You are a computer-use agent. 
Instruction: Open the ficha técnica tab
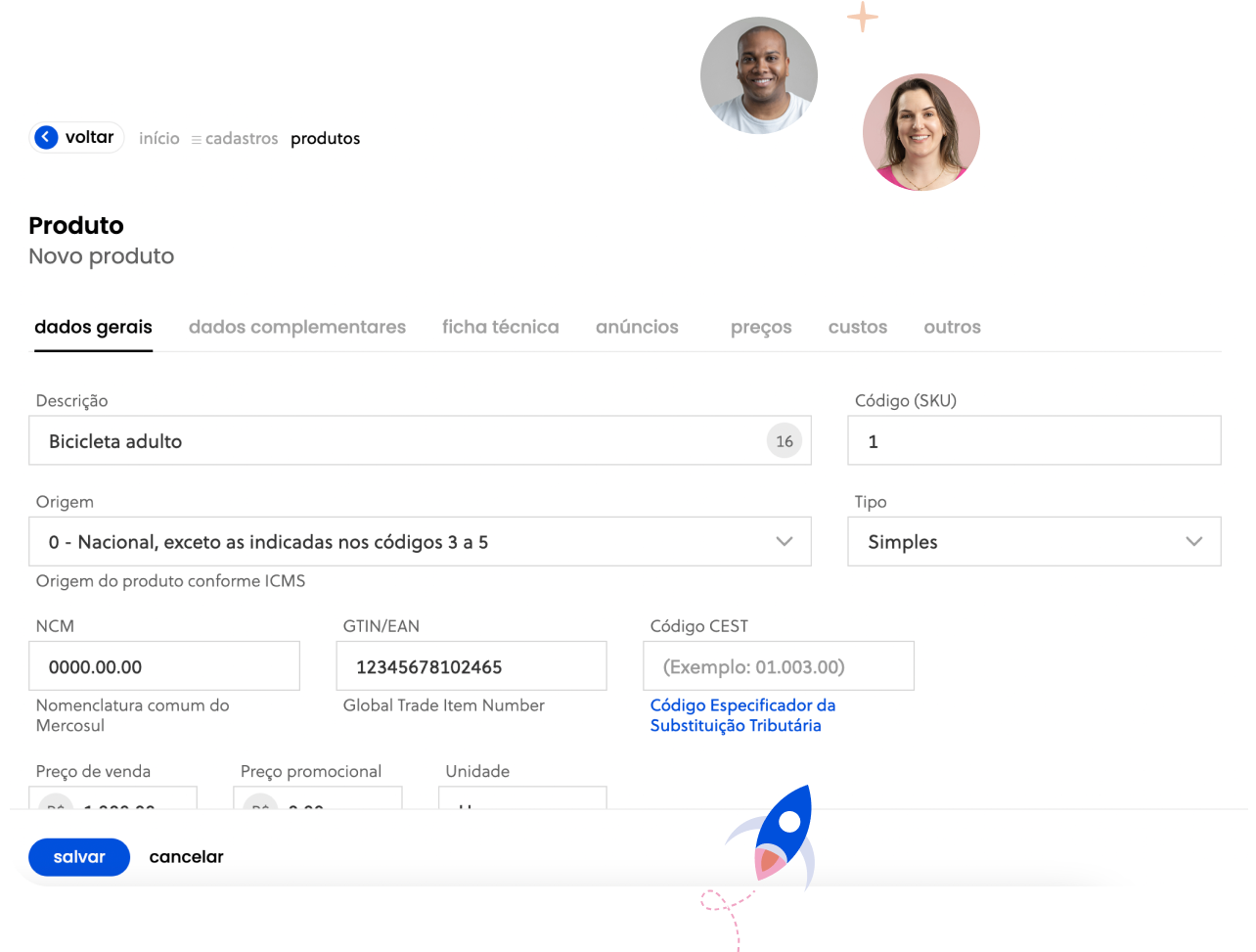500,327
